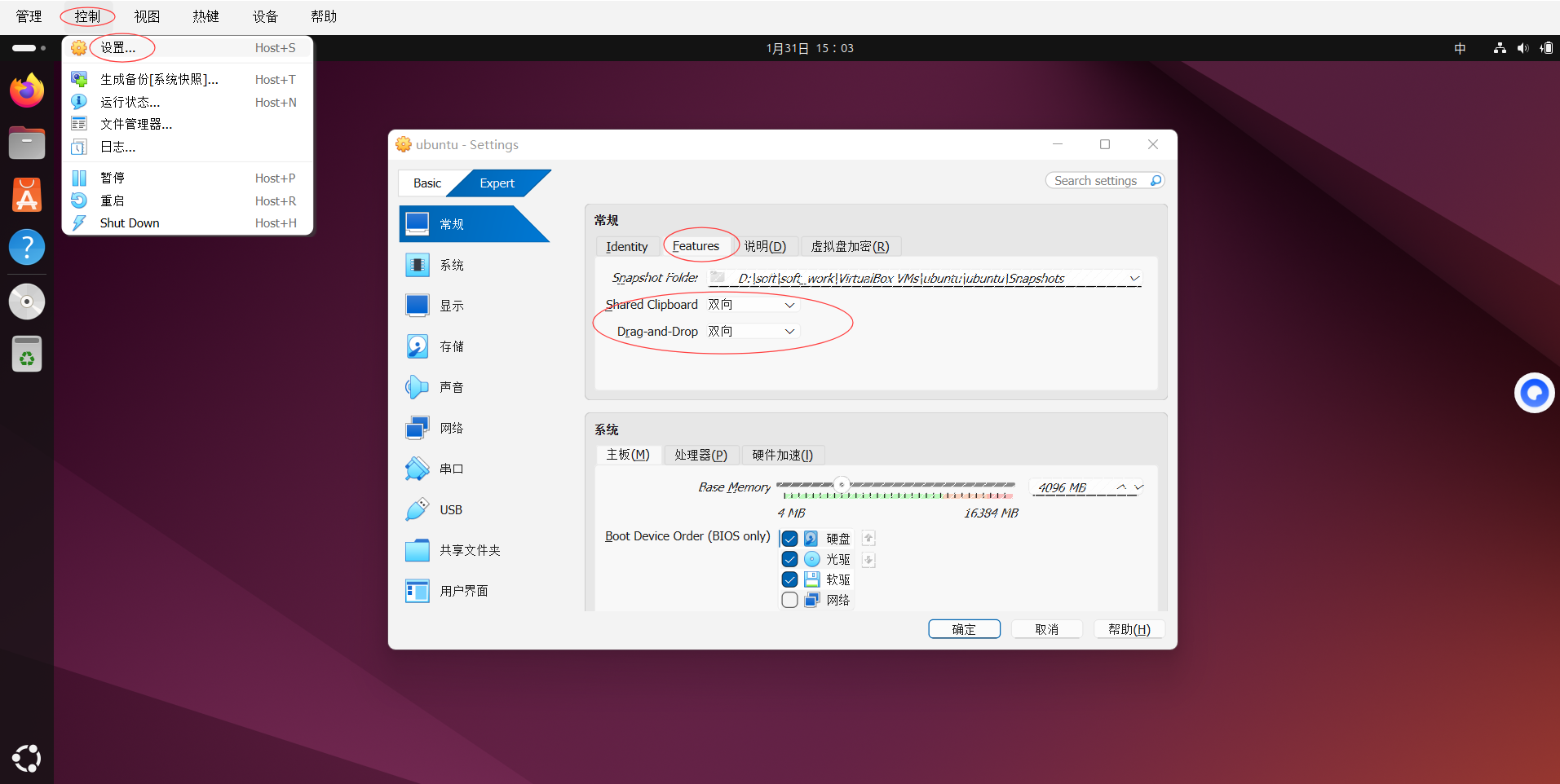Screen dimensions: 1560x784
Task: Click the 声音 speaker icon in sidebar
Action: click(x=418, y=387)
